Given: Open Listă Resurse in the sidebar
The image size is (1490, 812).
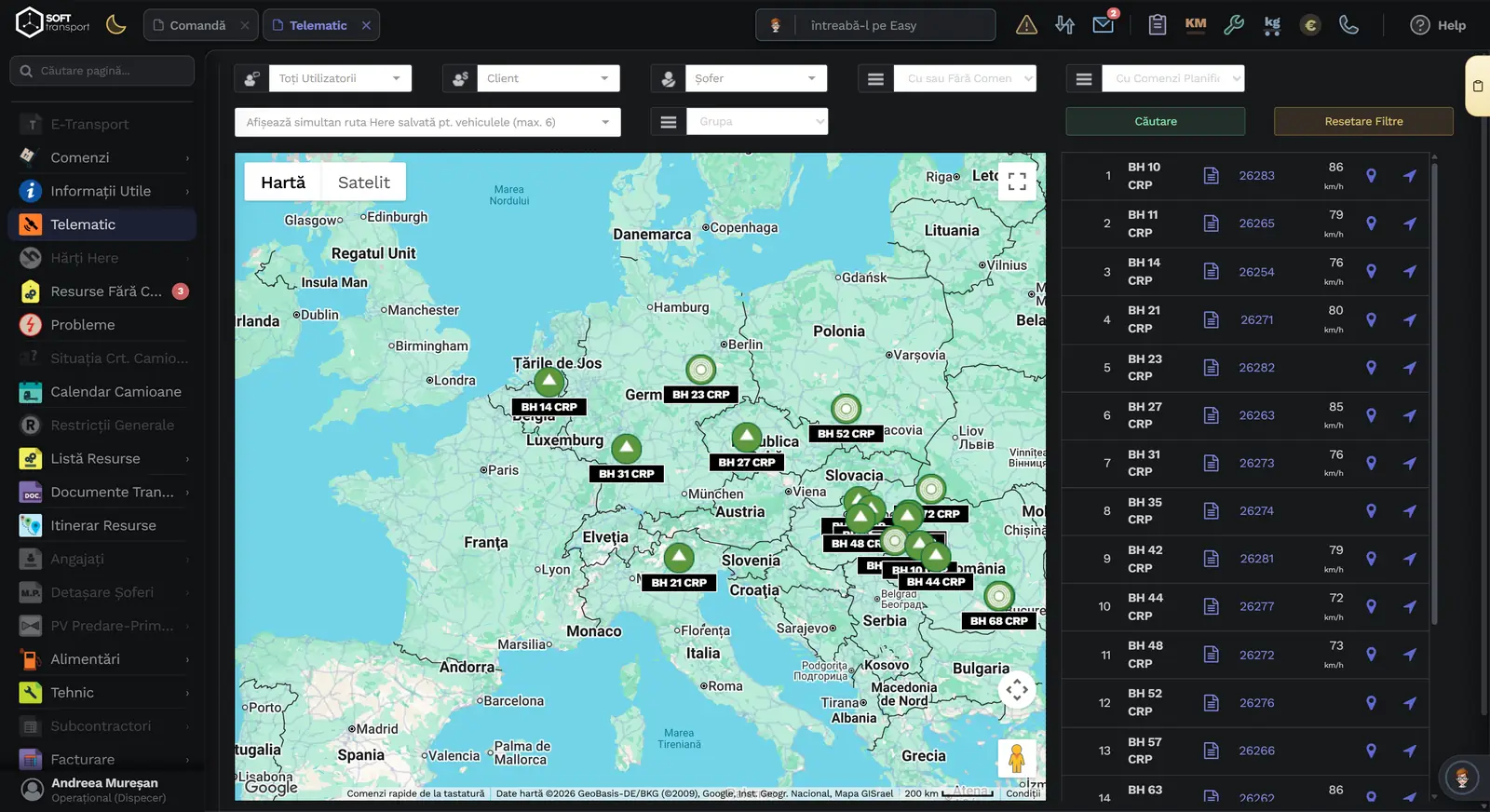Looking at the screenshot, I should [102, 459].
